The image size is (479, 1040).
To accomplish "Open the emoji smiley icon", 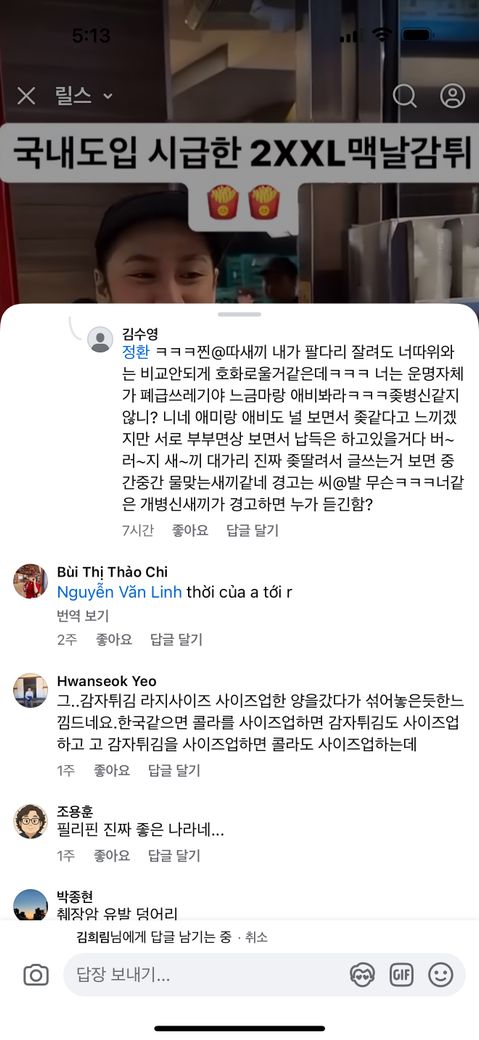I will tap(441, 975).
